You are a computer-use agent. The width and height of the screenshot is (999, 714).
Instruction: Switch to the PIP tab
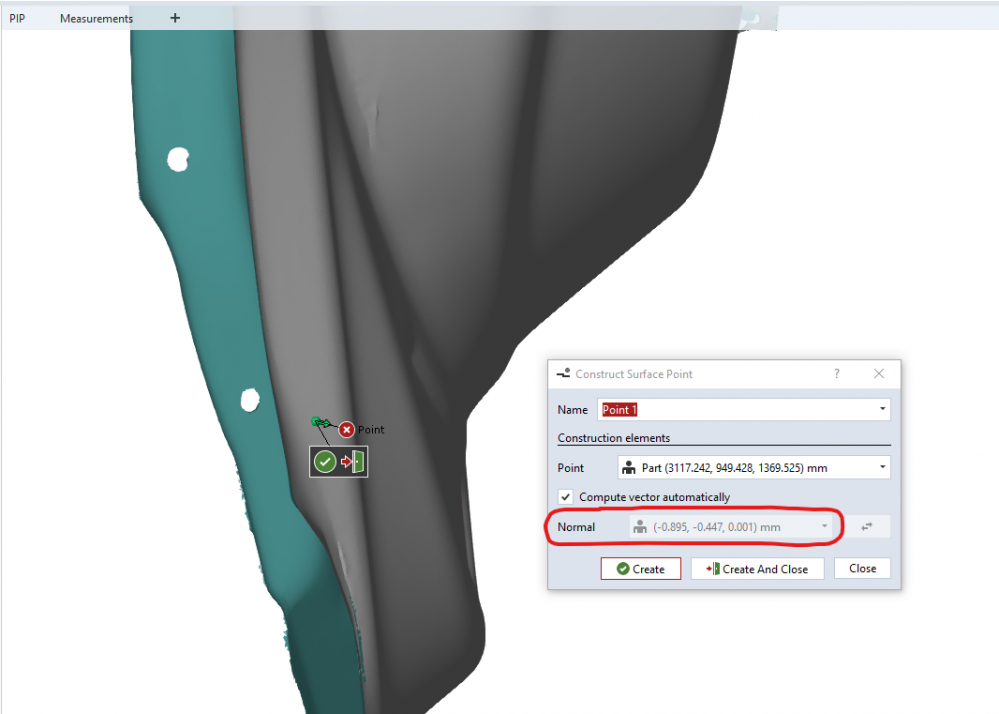click(17, 18)
